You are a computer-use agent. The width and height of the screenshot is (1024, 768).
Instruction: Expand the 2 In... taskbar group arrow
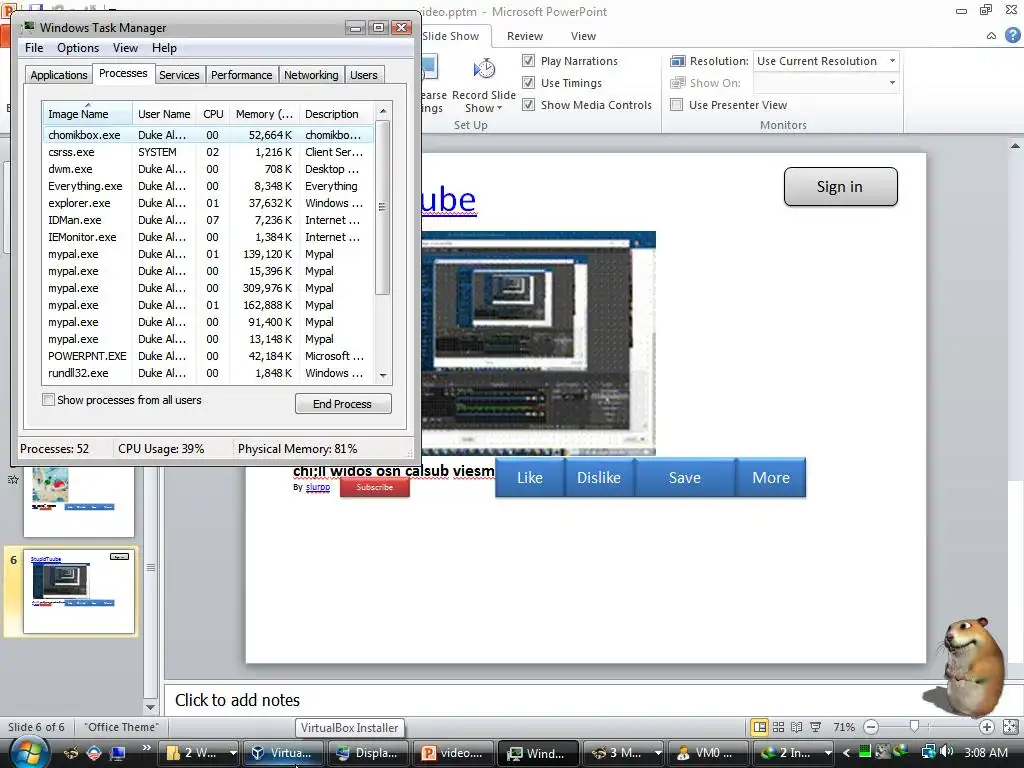pos(828,753)
